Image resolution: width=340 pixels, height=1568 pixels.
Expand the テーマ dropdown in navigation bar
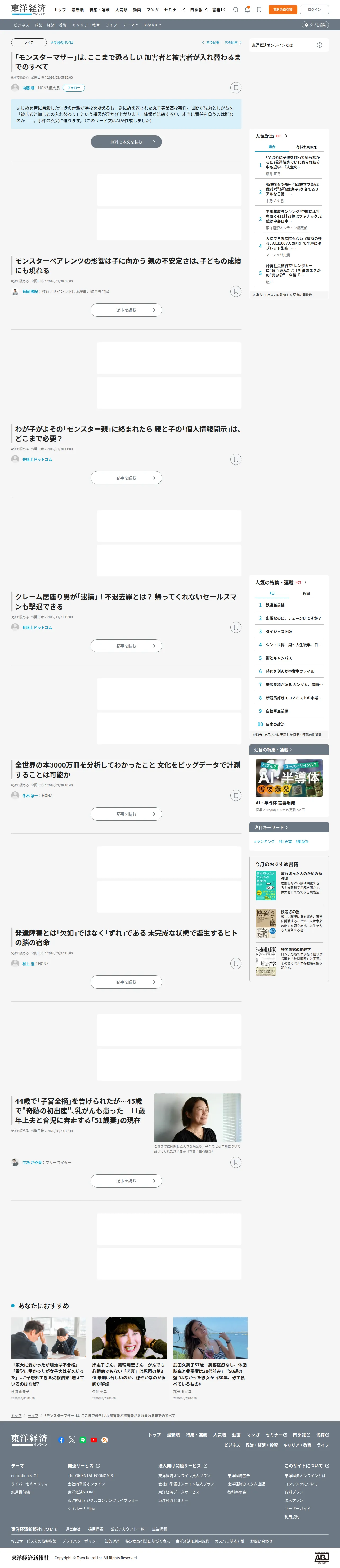point(130,25)
